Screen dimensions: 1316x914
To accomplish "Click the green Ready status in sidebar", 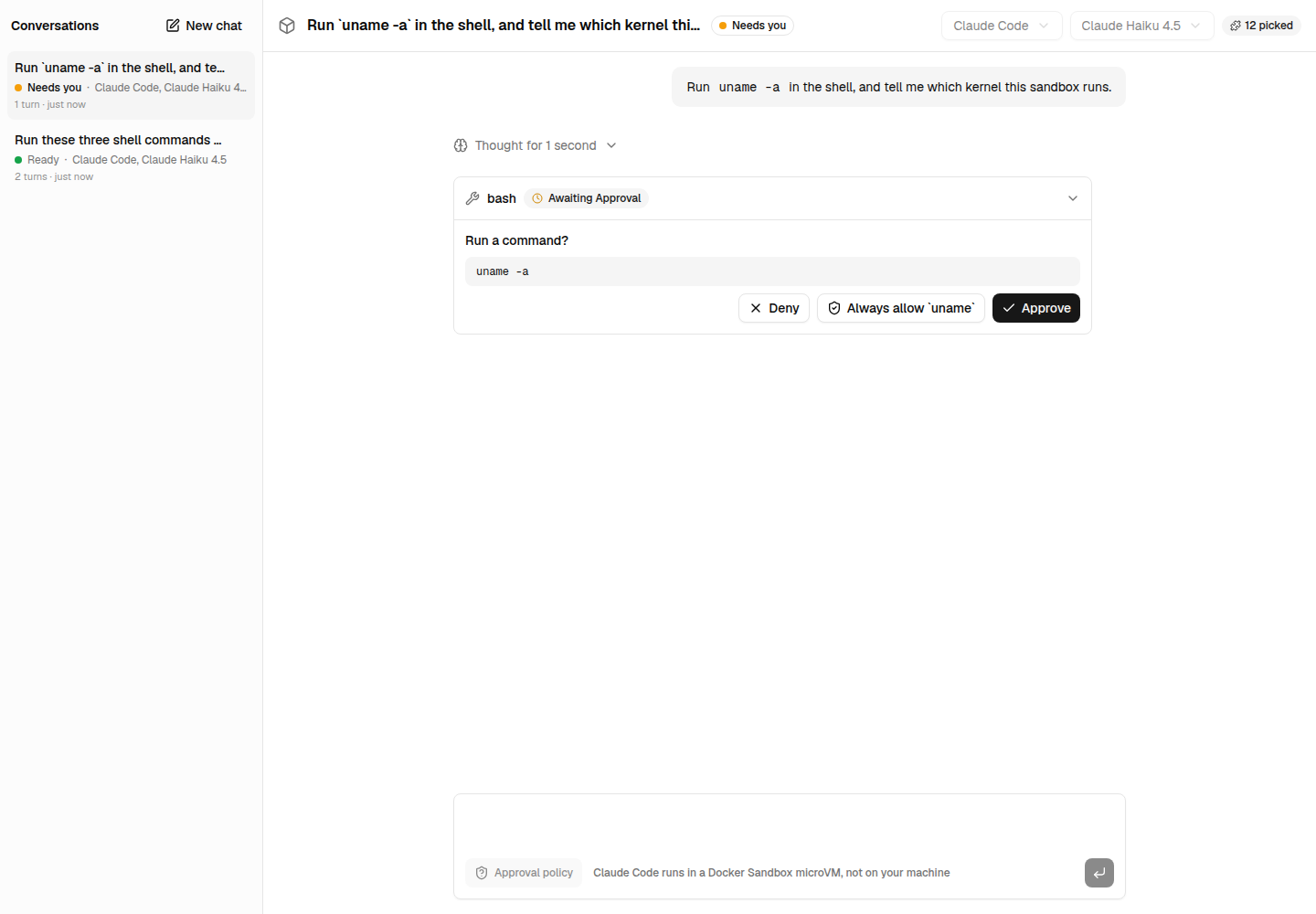I will pyautogui.click(x=37, y=160).
